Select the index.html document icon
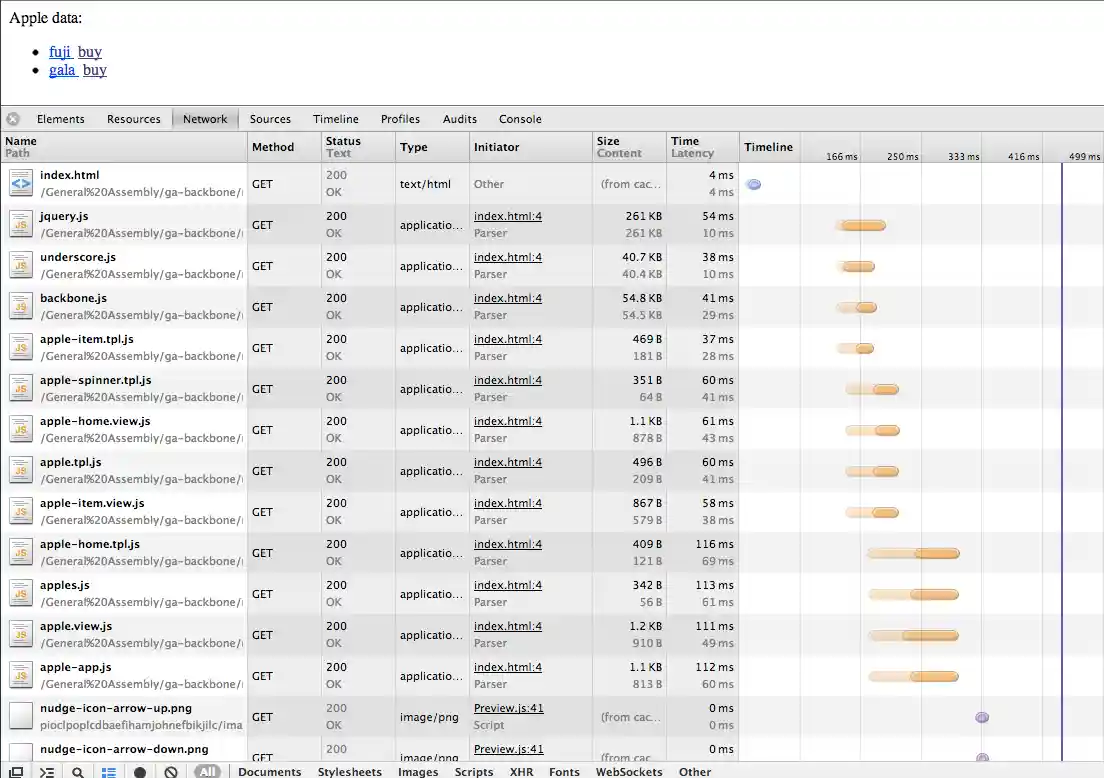 click(x=21, y=183)
